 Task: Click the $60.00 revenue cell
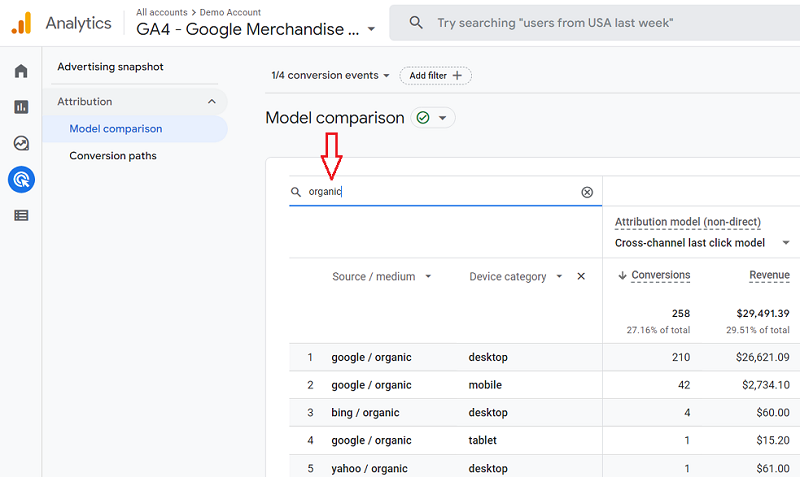click(773, 413)
